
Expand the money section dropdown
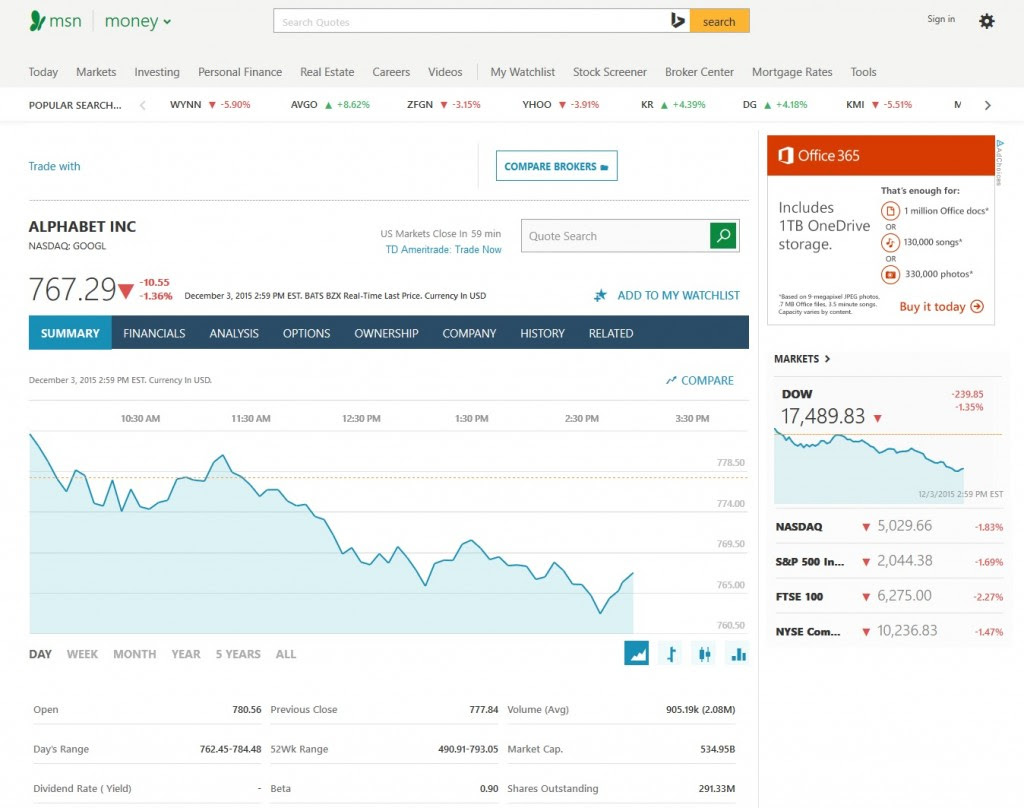click(167, 22)
